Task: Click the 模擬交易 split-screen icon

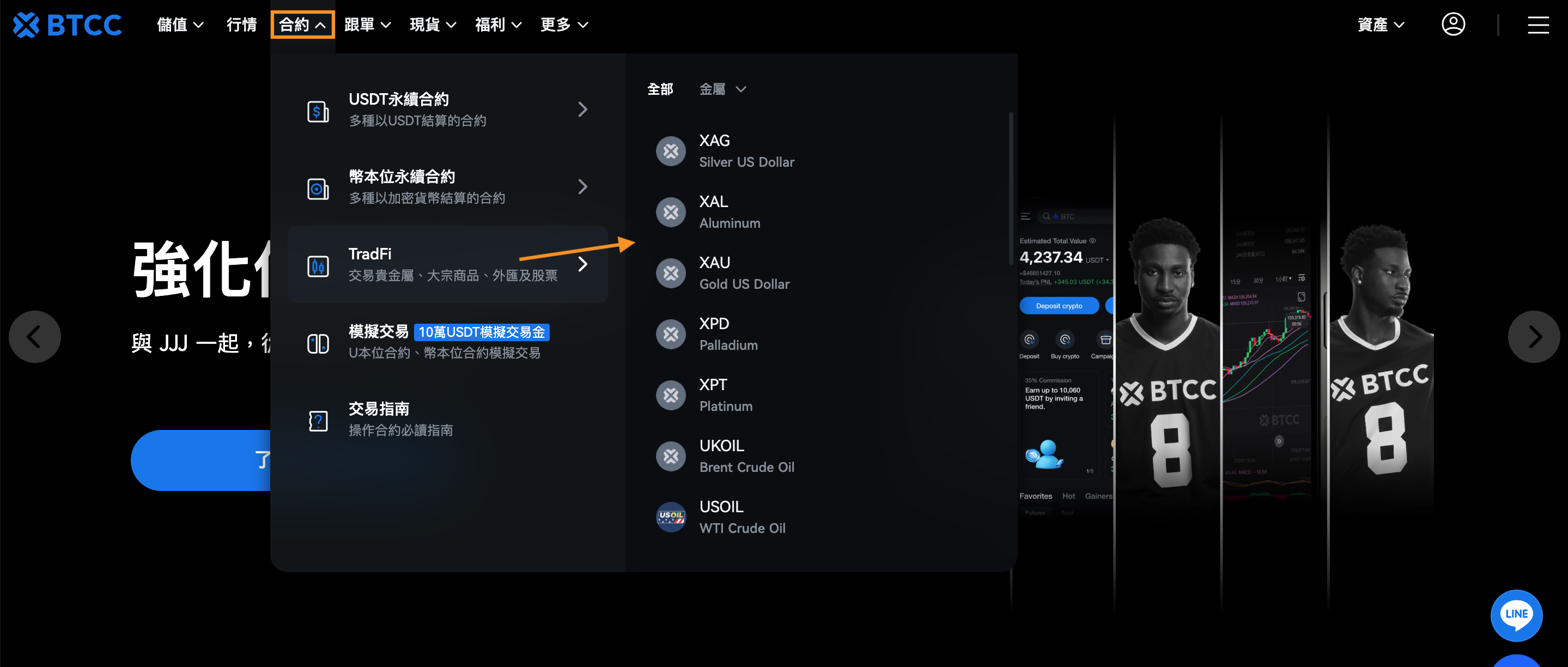Action: click(318, 343)
